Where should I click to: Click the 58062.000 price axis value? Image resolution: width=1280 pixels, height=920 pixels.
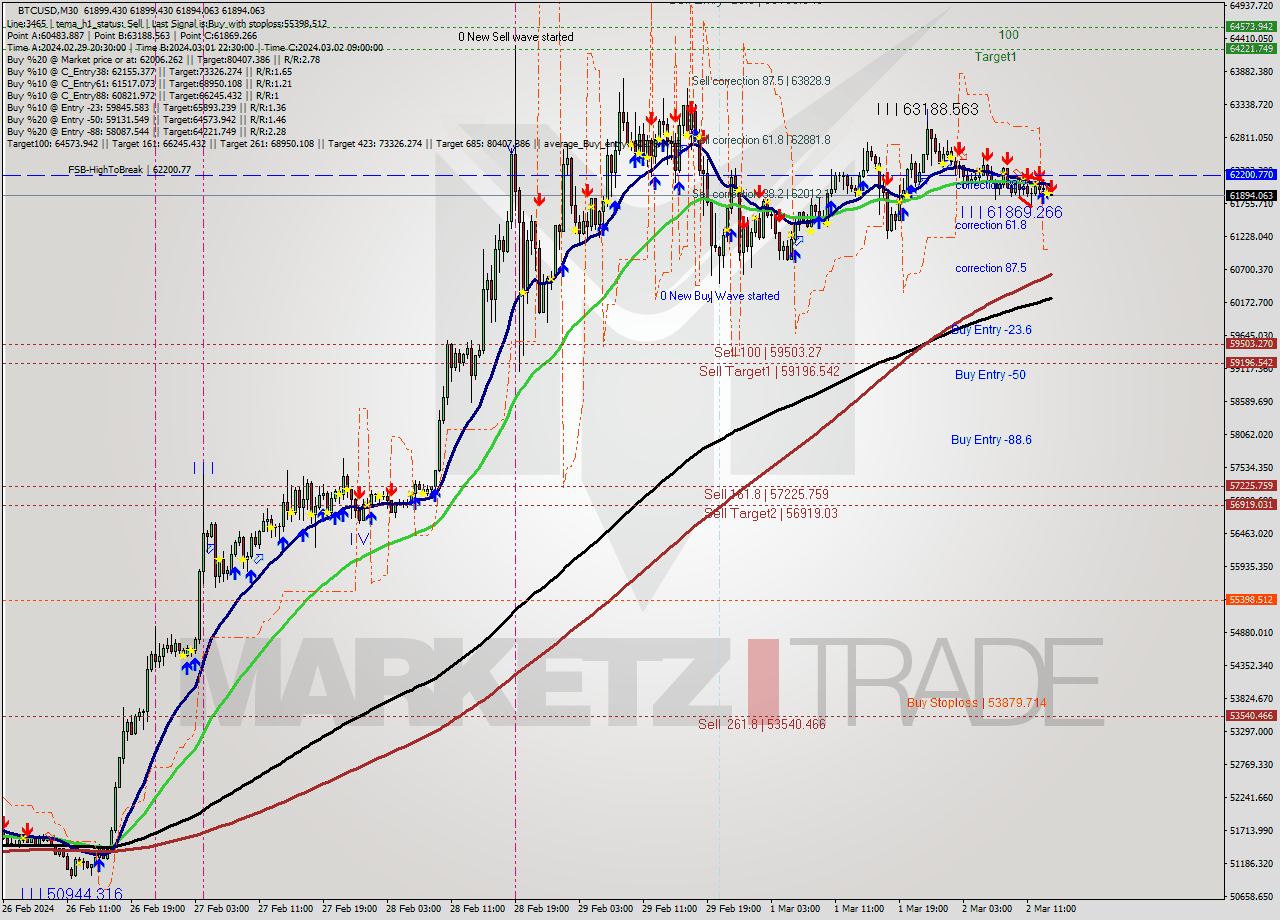pos(1250,435)
